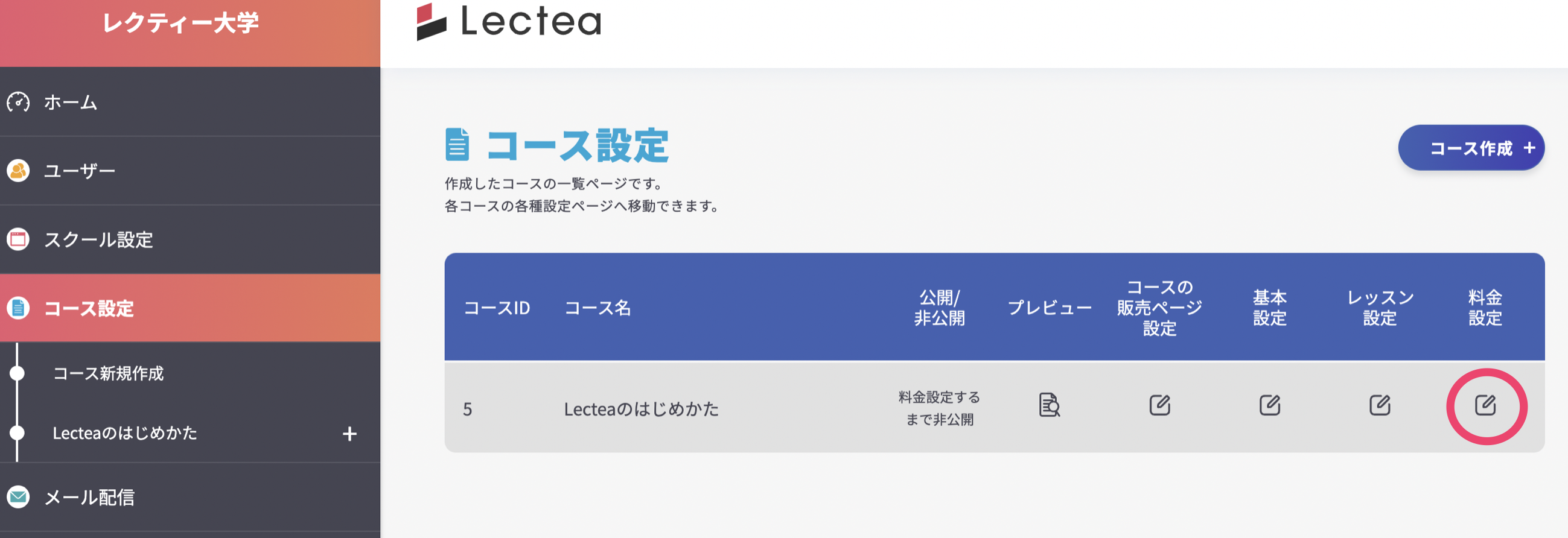Image resolution: width=1568 pixels, height=538 pixels.
Task: Expand Lecteaのはじめかた with the plus control
Action: [x=349, y=433]
